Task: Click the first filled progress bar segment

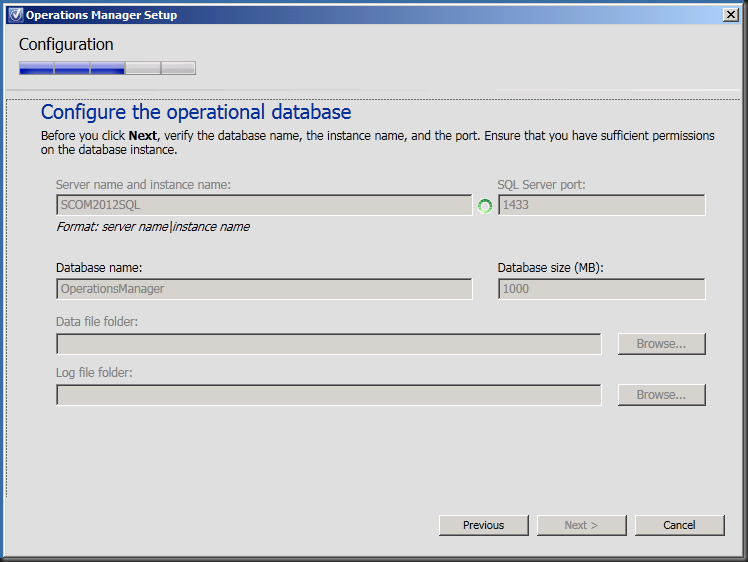Action: (36, 68)
